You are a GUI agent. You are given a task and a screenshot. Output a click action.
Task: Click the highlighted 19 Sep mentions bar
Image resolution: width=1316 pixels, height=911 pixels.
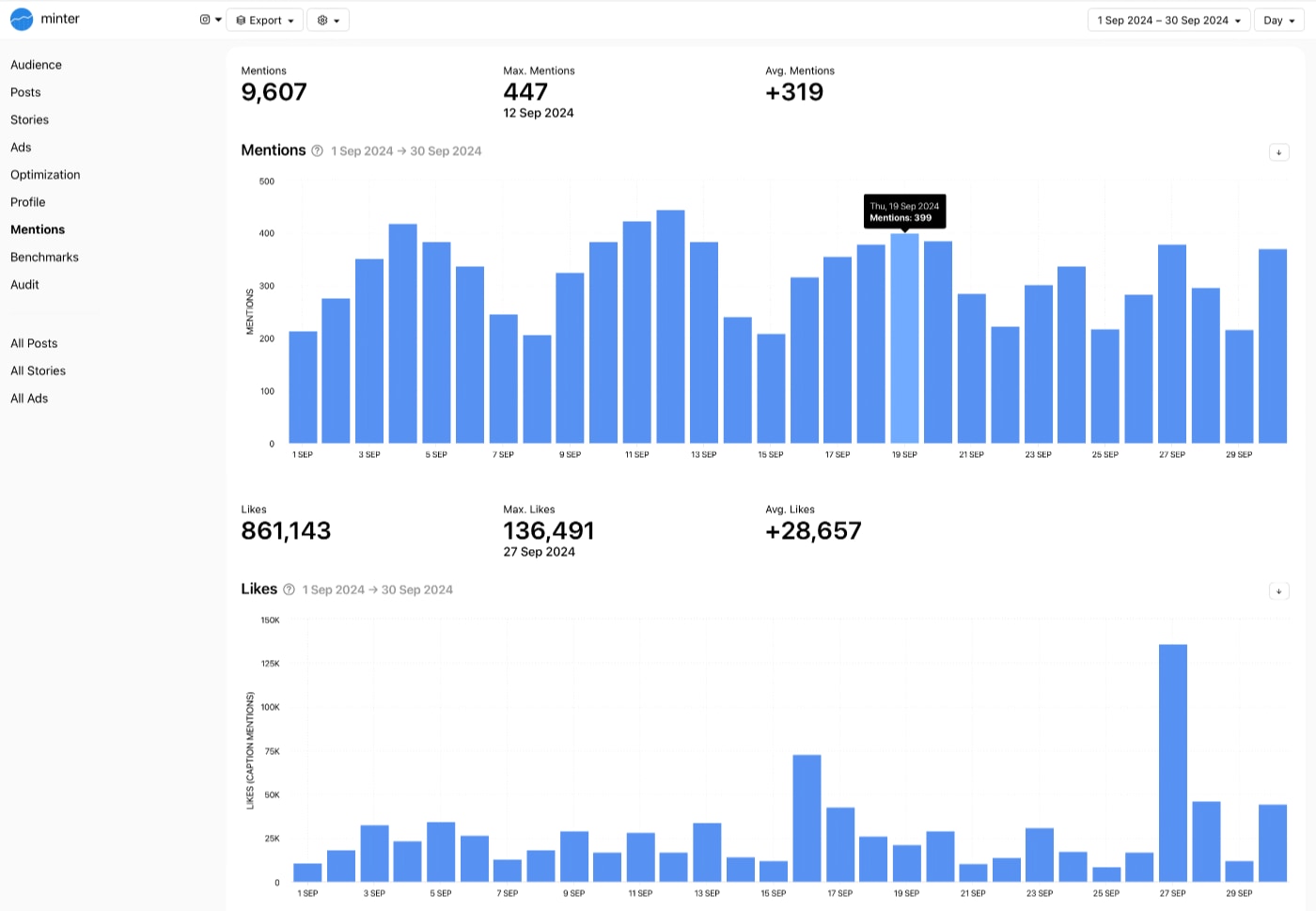click(904, 338)
